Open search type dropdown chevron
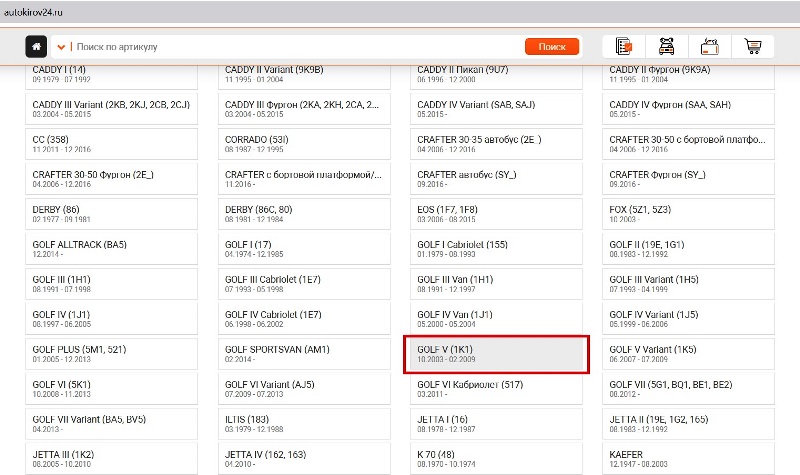Image resolution: width=800 pixels, height=475 pixels. click(61, 47)
